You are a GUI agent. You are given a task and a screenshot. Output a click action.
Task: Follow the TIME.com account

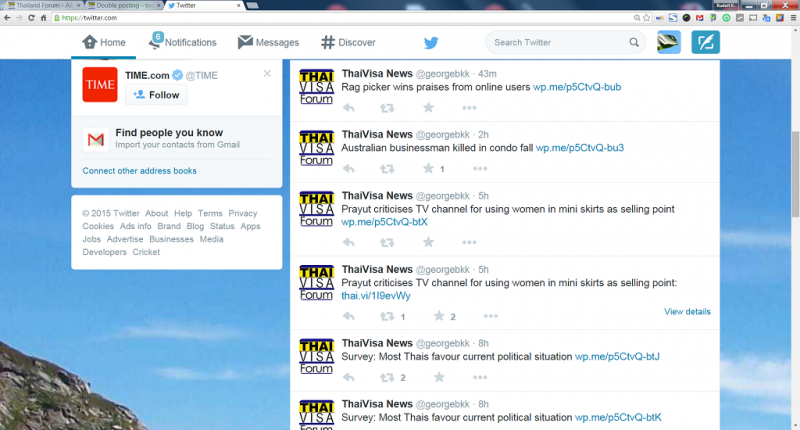[156, 95]
